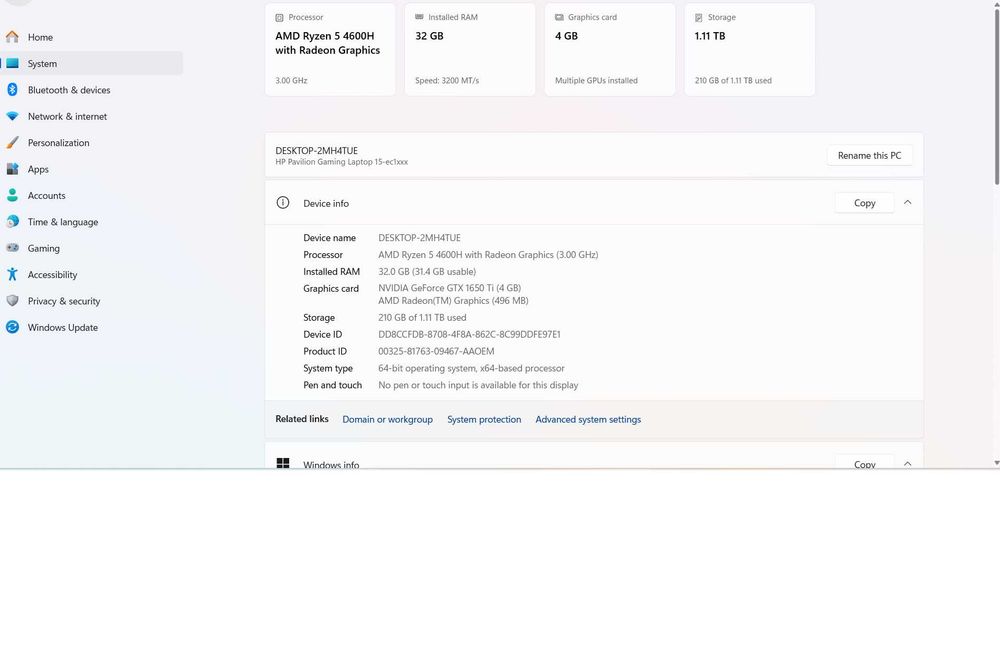1000x669 pixels.
Task: Click the Network wifi icon
Action: pyautogui.click(x=12, y=116)
